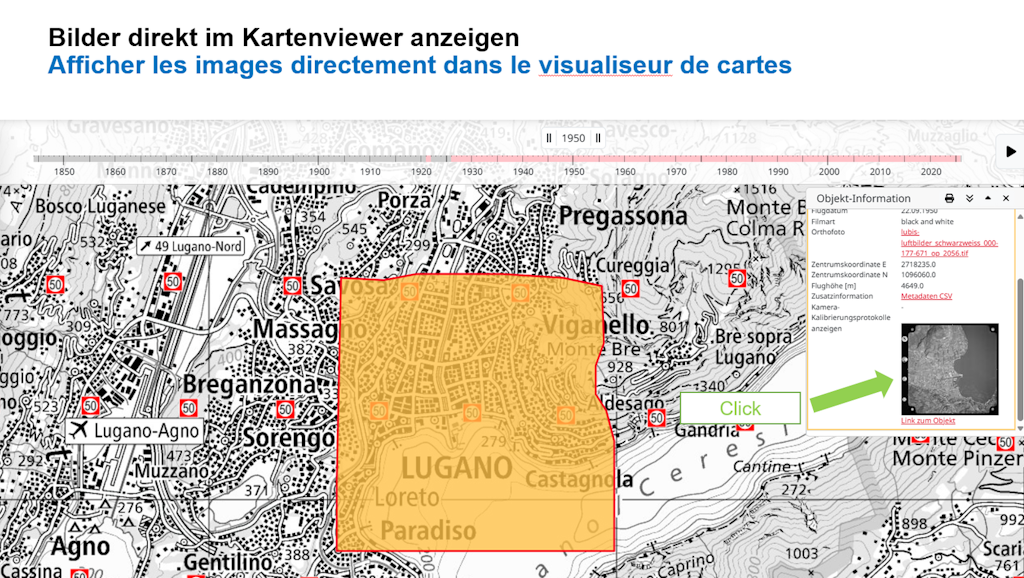Click the 50 marker left of Gandria
Screen dimensions: 1024x578
pyautogui.click(x=656, y=418)
